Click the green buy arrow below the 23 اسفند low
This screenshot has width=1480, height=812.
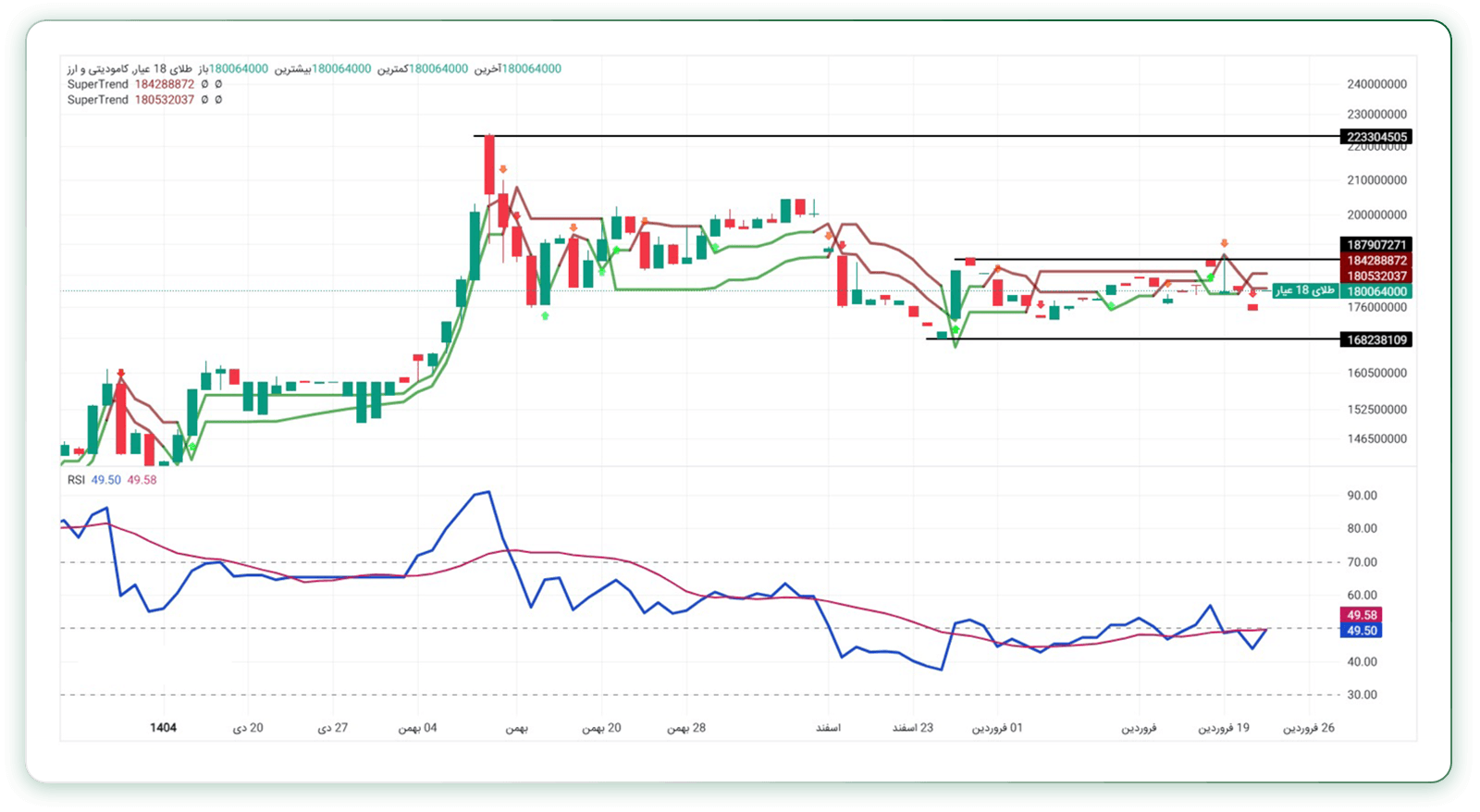coord(955,329)
